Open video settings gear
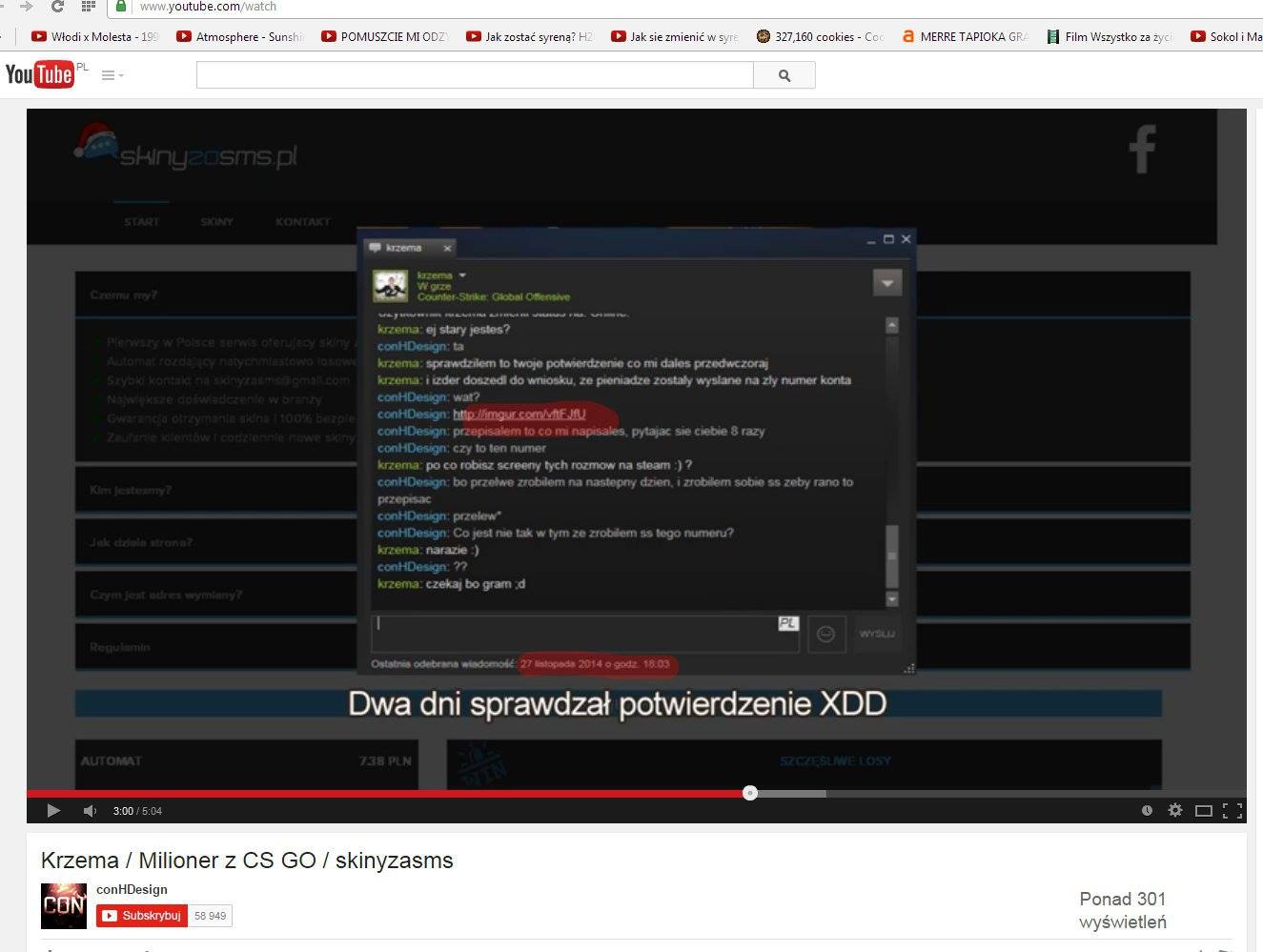 pos(1175,810)
